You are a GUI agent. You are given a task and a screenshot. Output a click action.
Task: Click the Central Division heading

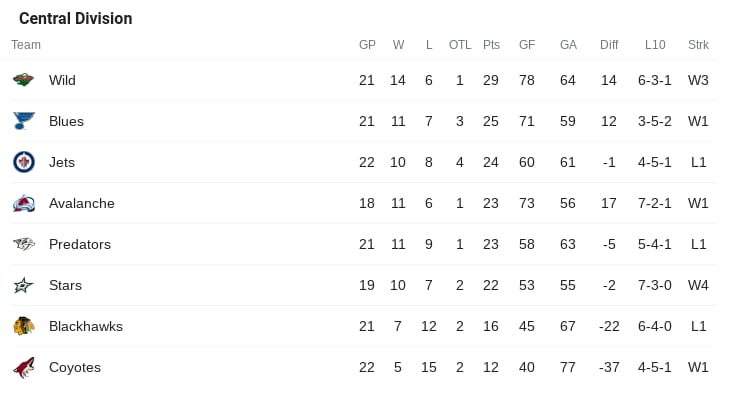[x=76, y=18]
